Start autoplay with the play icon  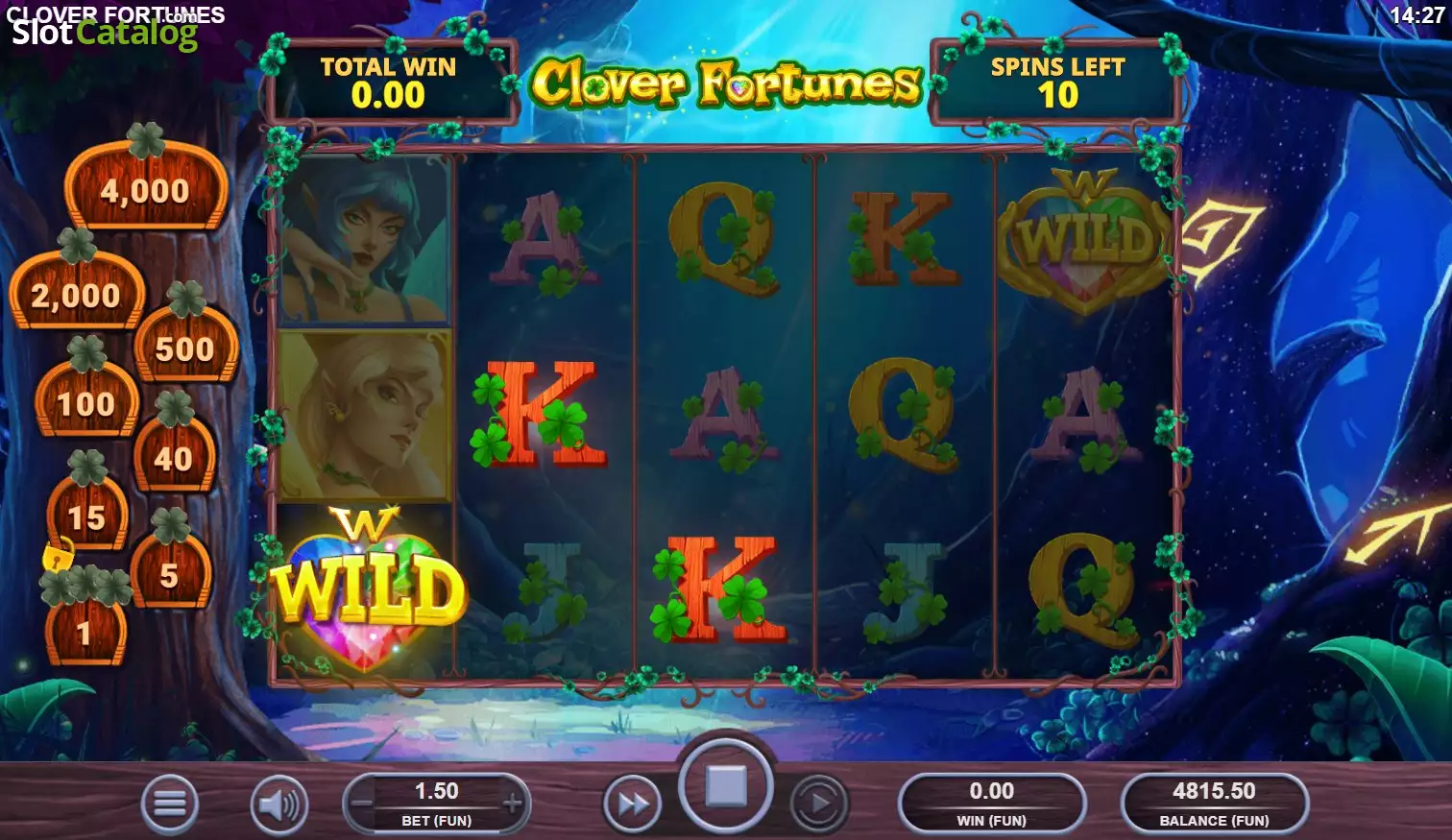[x=819, y=804]
